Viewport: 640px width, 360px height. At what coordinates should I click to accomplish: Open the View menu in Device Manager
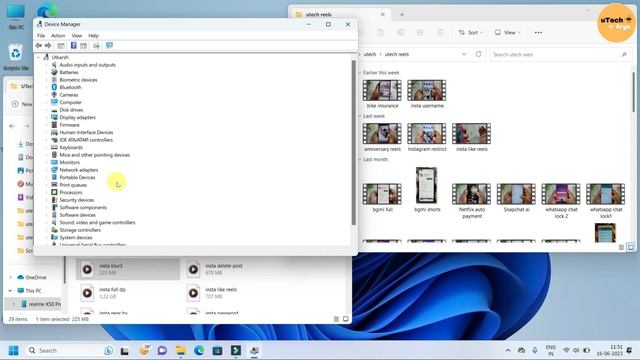pos(77,36)
